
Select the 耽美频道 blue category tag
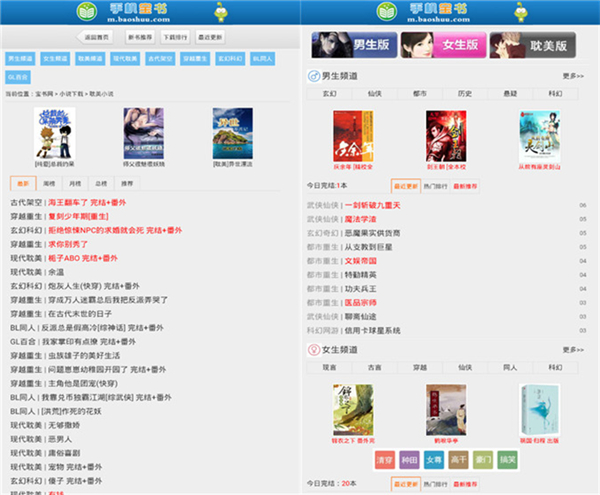pos(90,59)
